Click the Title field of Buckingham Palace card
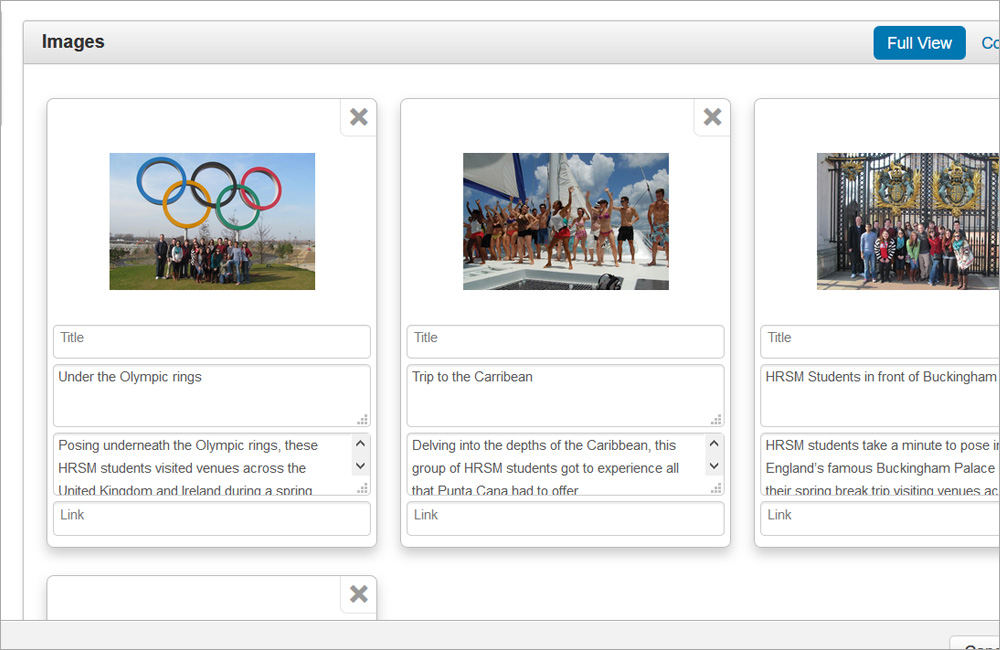The height and width of the screenshot is (650, 1000). pyautogui.click(x=880, y=341)
